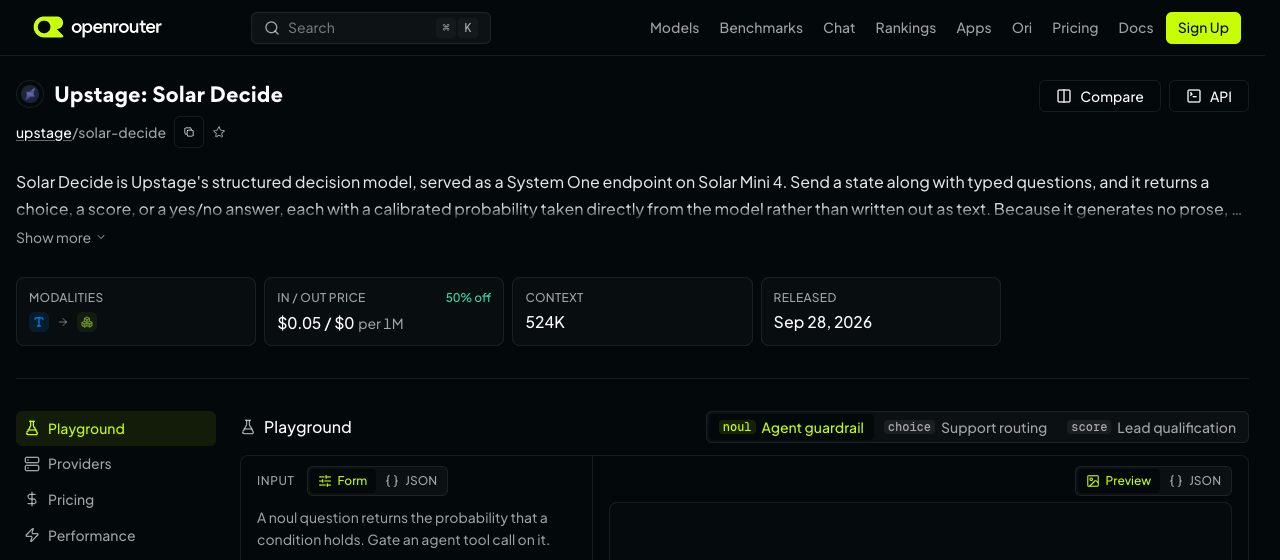Open Apps in top navigation

coord(974,28)
